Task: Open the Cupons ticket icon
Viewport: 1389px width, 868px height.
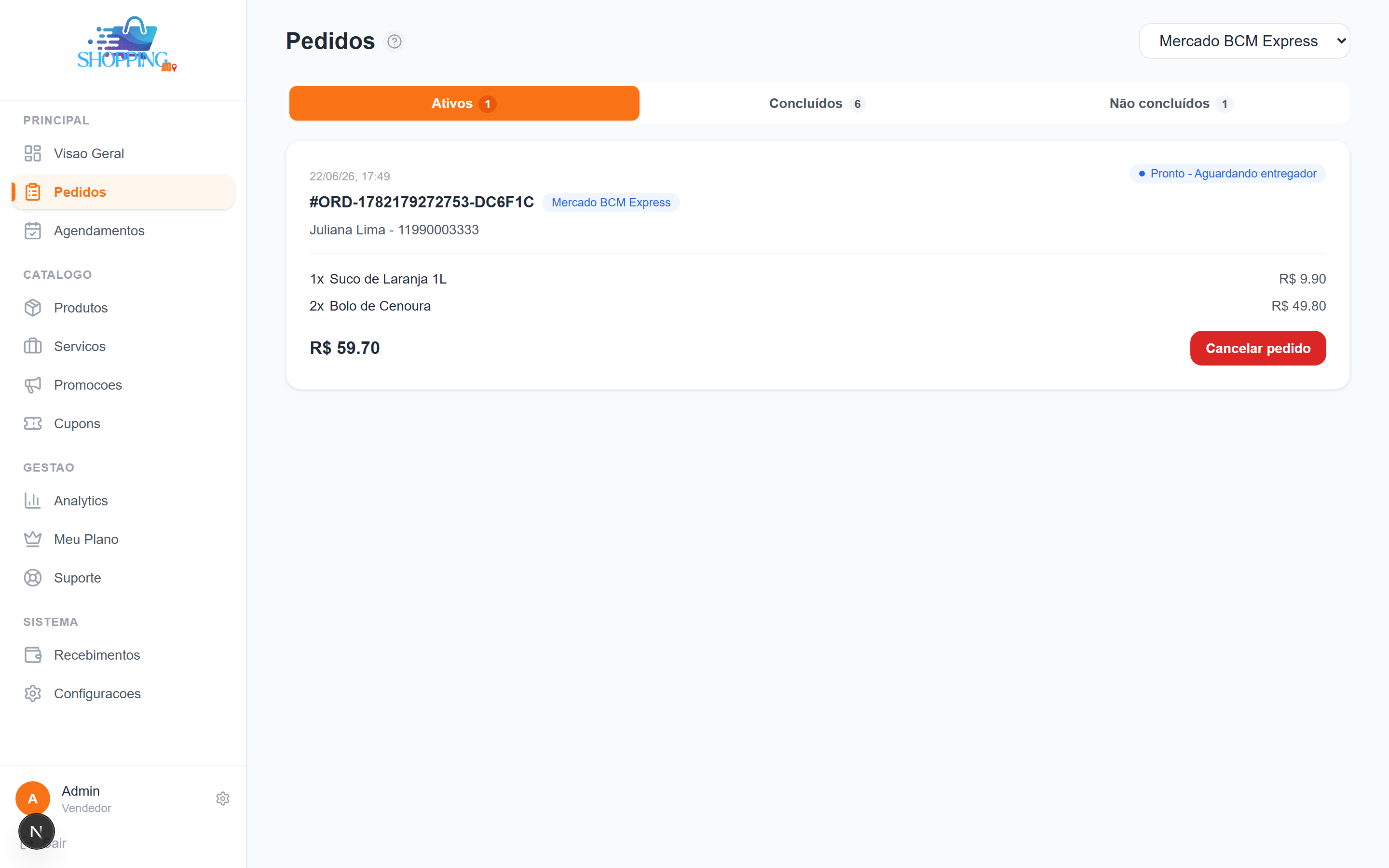Action: pyautogui.click(x=33, y=423)
